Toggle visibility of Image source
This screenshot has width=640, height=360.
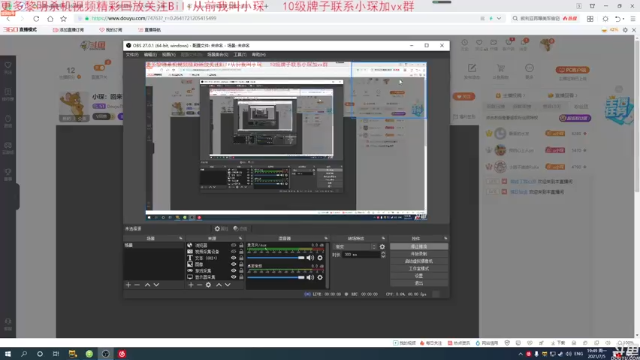click(233, 264)
